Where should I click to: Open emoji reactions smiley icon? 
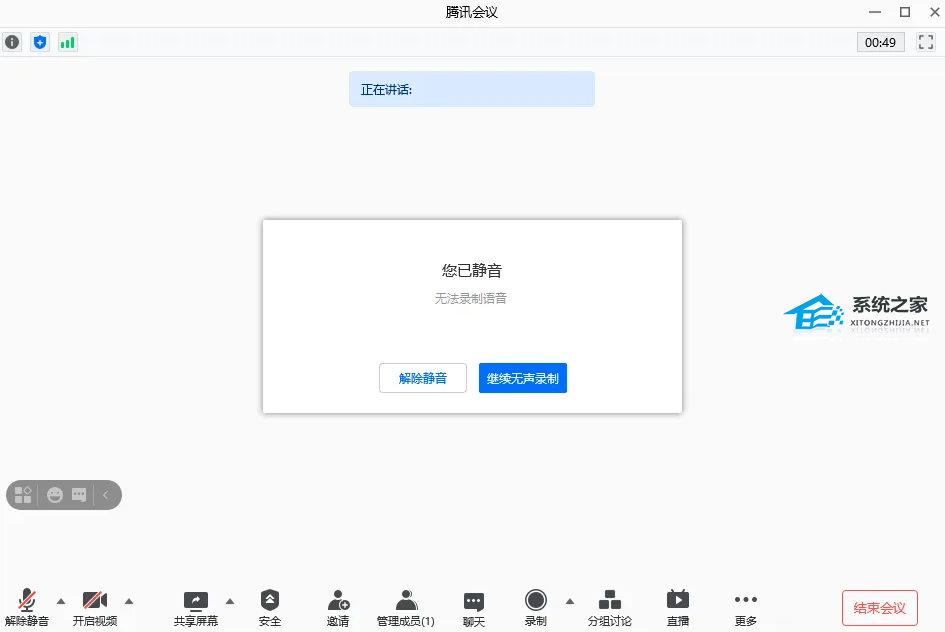(x=55, y=495)
